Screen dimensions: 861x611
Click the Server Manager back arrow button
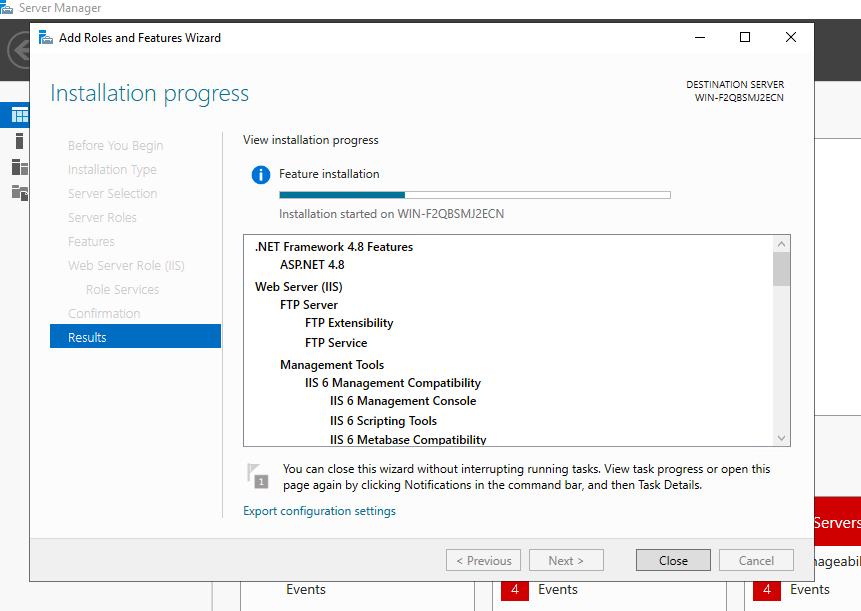click(x=19, y=51)
